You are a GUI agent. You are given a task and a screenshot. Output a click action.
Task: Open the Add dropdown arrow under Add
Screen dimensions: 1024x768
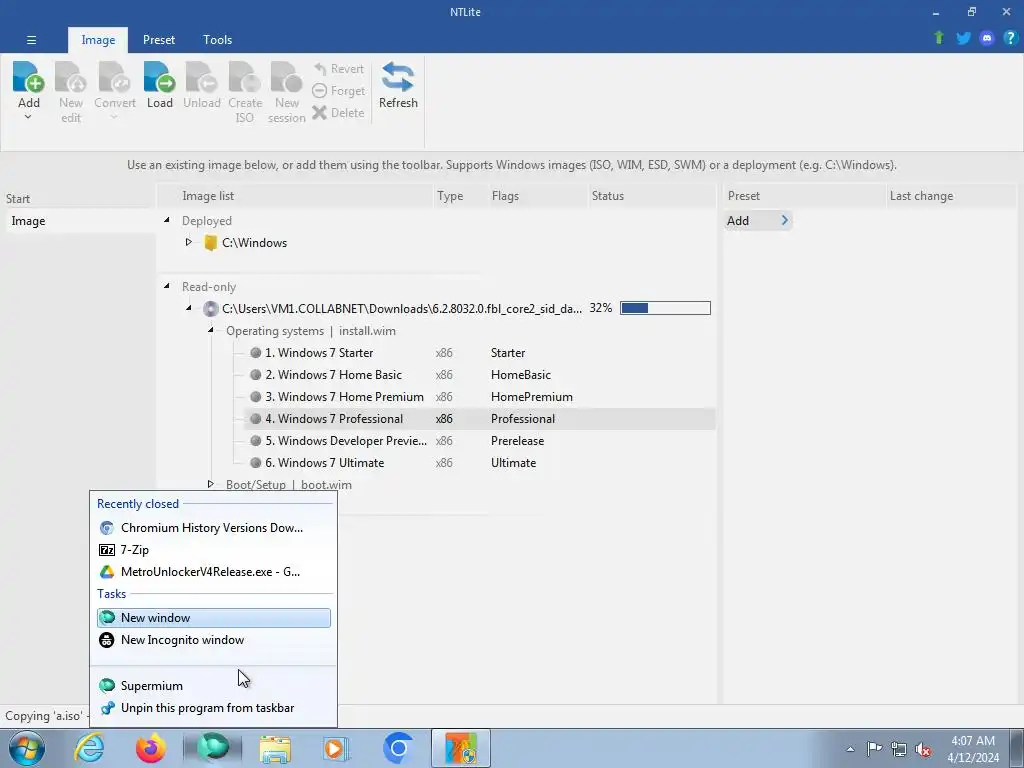point(28,118)
